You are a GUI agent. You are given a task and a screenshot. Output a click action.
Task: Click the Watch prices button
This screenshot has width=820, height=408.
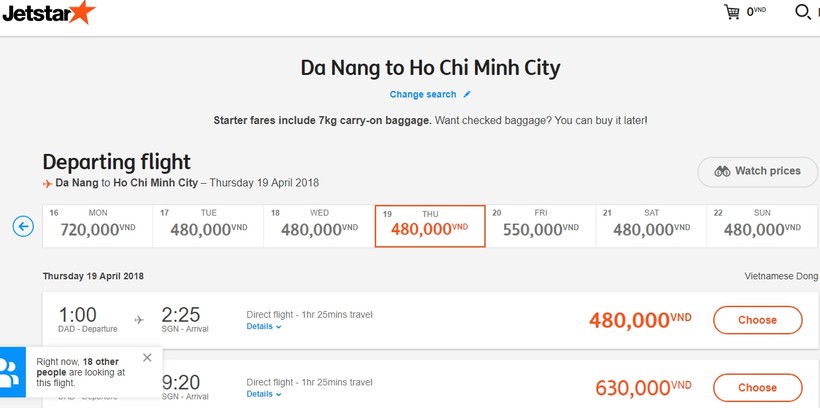pos(758,172)
